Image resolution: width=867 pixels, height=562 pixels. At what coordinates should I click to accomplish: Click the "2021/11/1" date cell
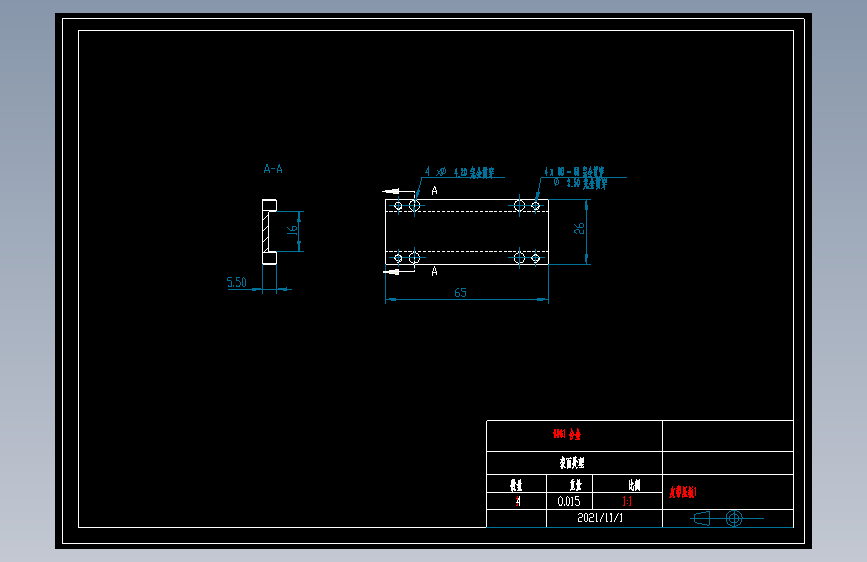point(600,518)
